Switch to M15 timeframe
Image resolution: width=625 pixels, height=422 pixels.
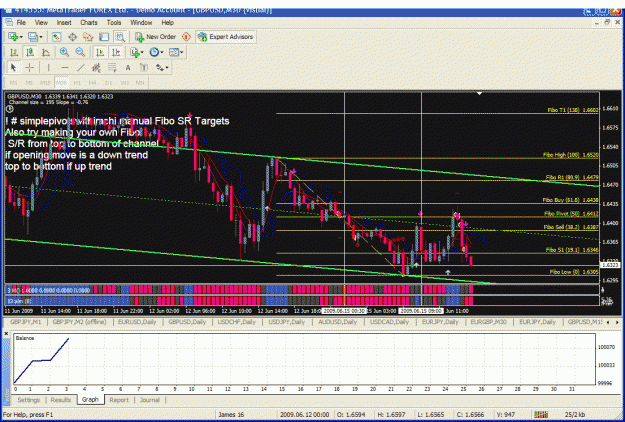click(x=45, y=83)
